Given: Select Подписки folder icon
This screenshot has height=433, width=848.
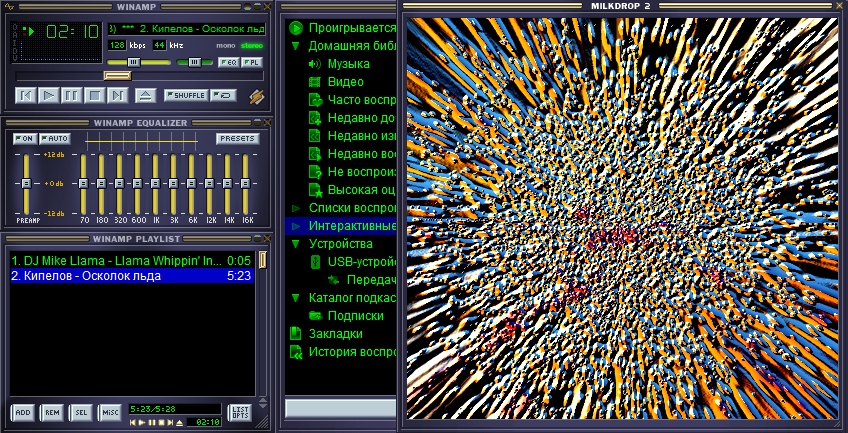Looking at the screenshot, I should [x=315, y=316].
